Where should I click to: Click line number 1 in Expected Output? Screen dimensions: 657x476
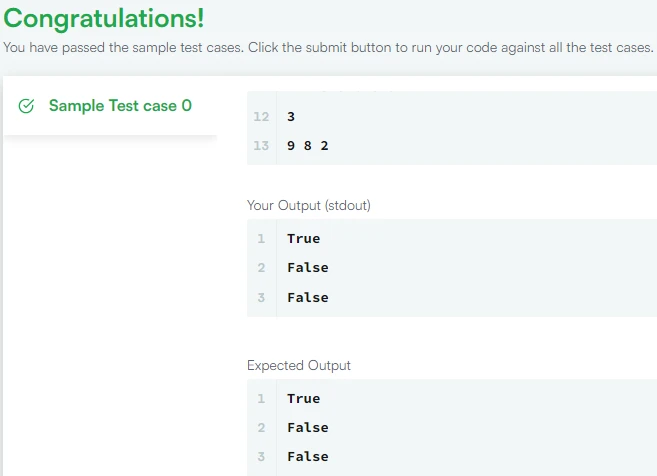[261, 398]
